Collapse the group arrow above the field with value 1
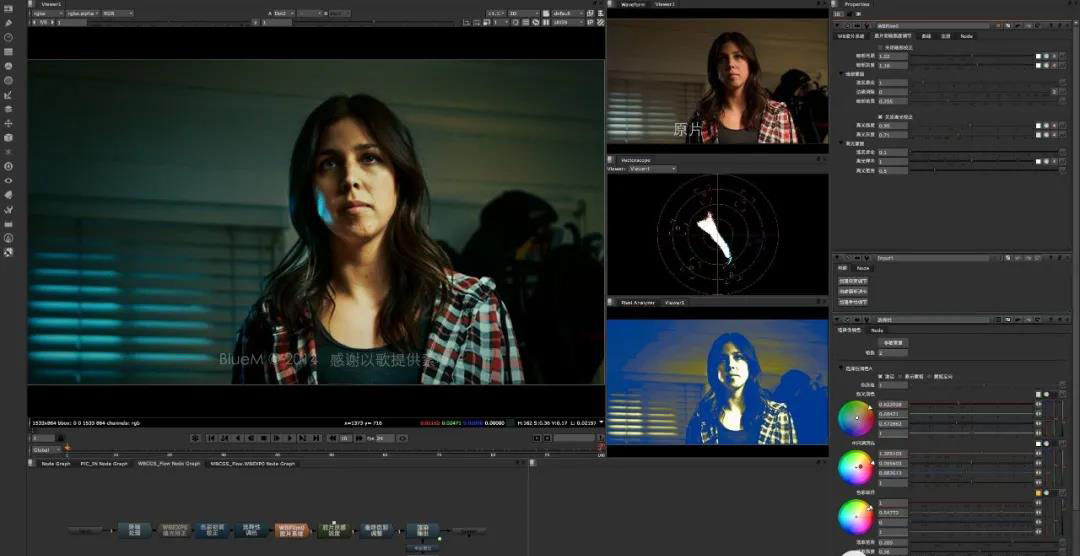The image size is (1080, 556). coord(841,74)
